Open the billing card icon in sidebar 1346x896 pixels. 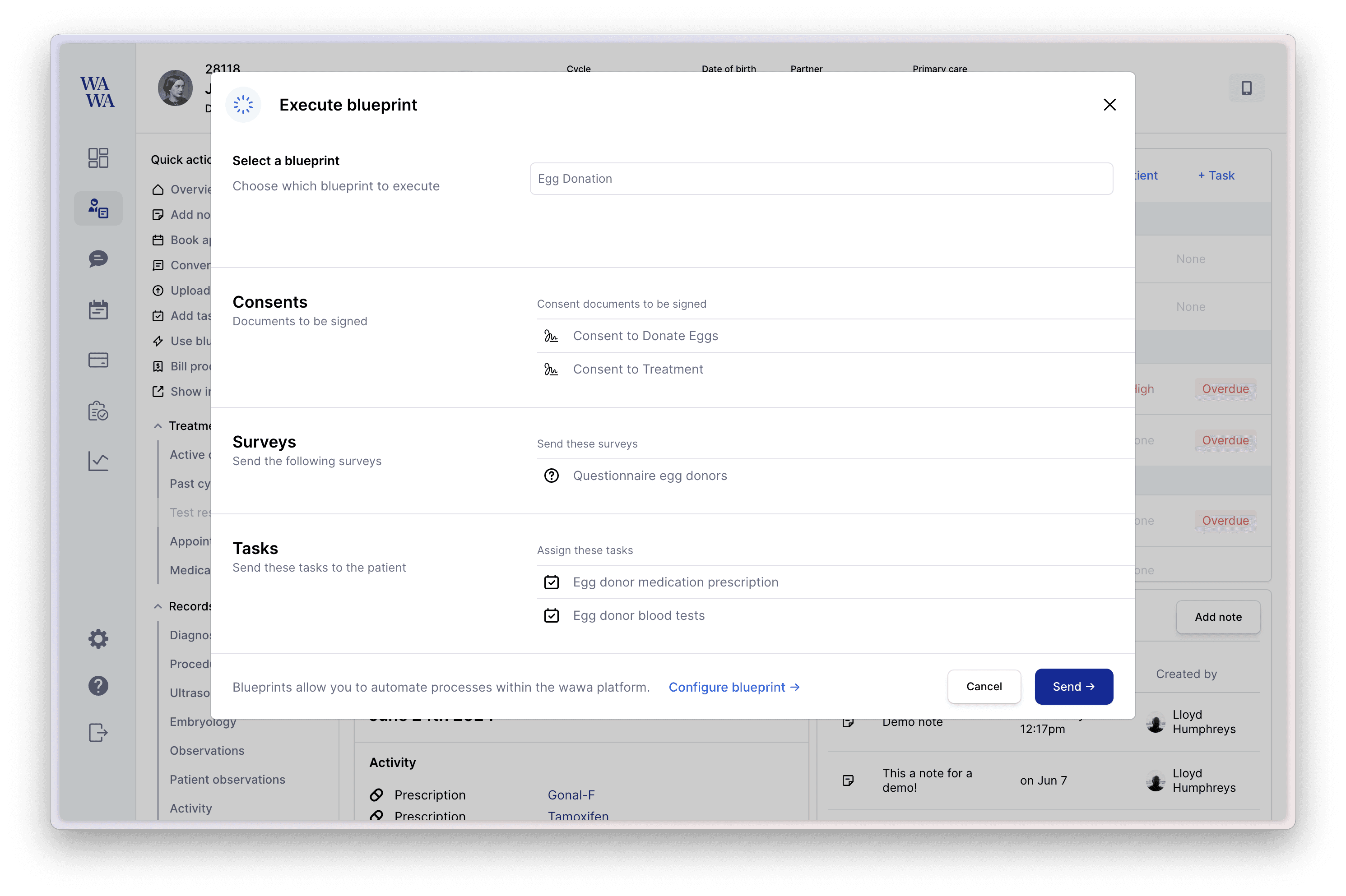coord(98,360)
